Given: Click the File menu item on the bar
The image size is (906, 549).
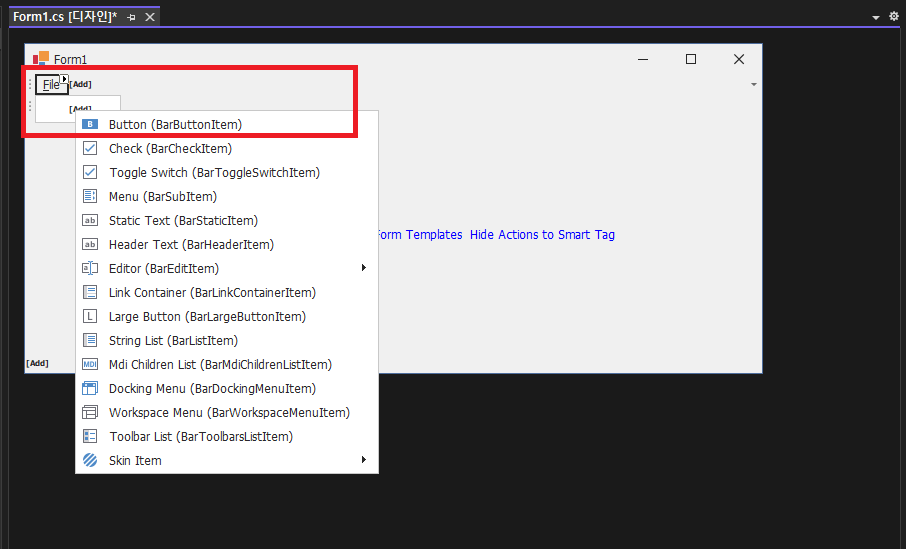Looking at the screenshot, I should pos(51,84).
